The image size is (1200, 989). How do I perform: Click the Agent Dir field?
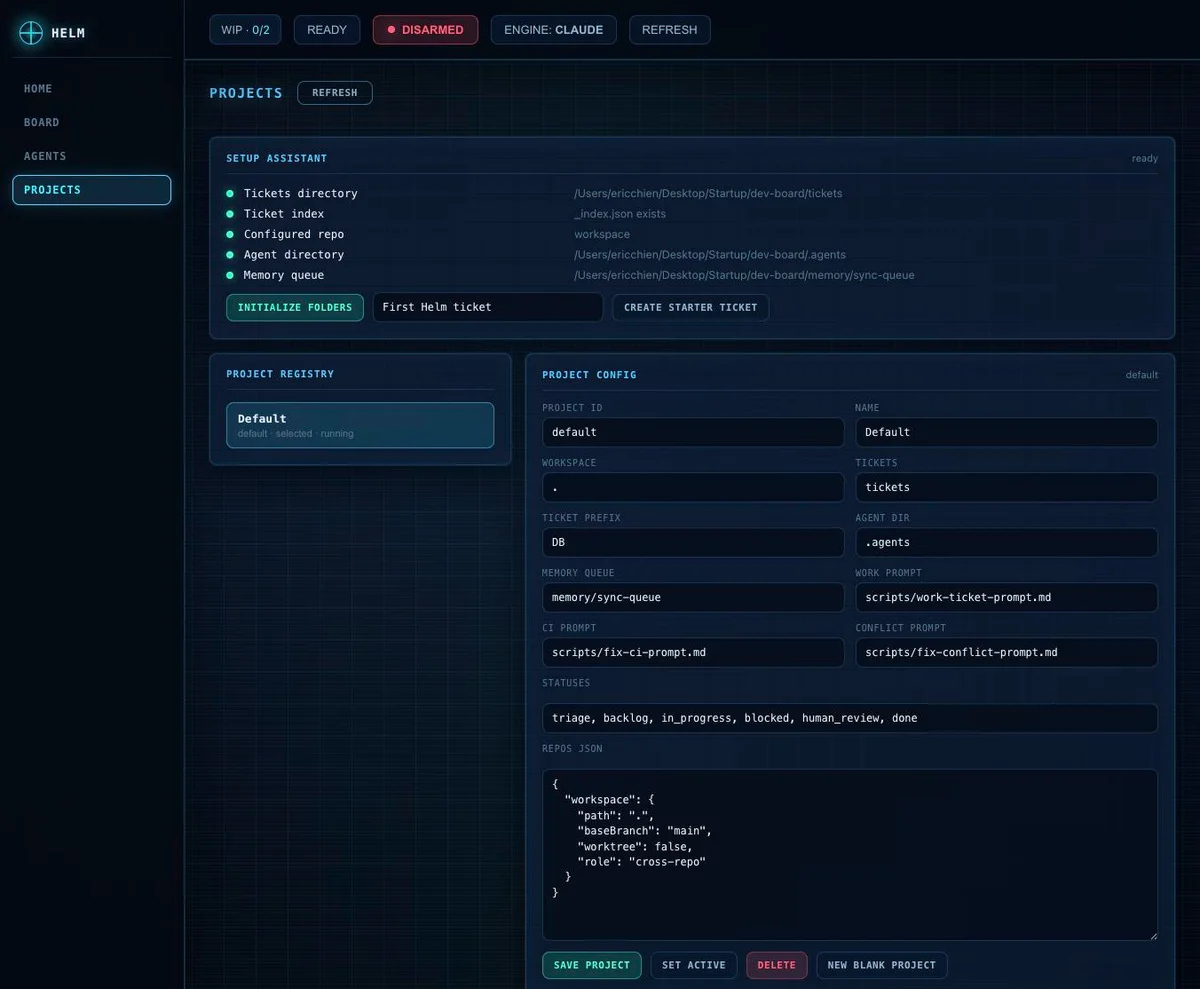(x=1006, y=542)
